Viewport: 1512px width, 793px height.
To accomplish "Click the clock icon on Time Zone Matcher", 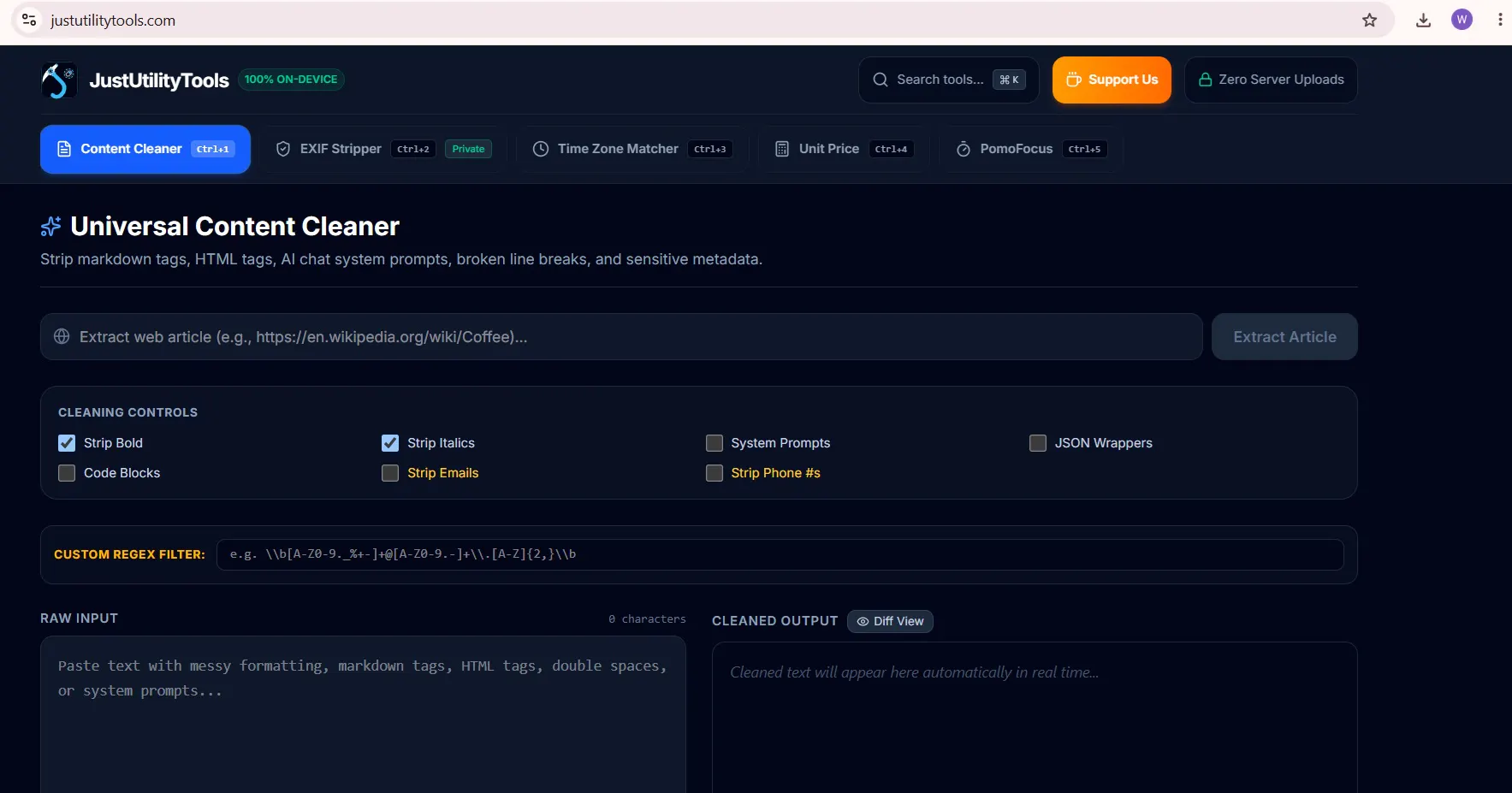I will pos(541,149).
